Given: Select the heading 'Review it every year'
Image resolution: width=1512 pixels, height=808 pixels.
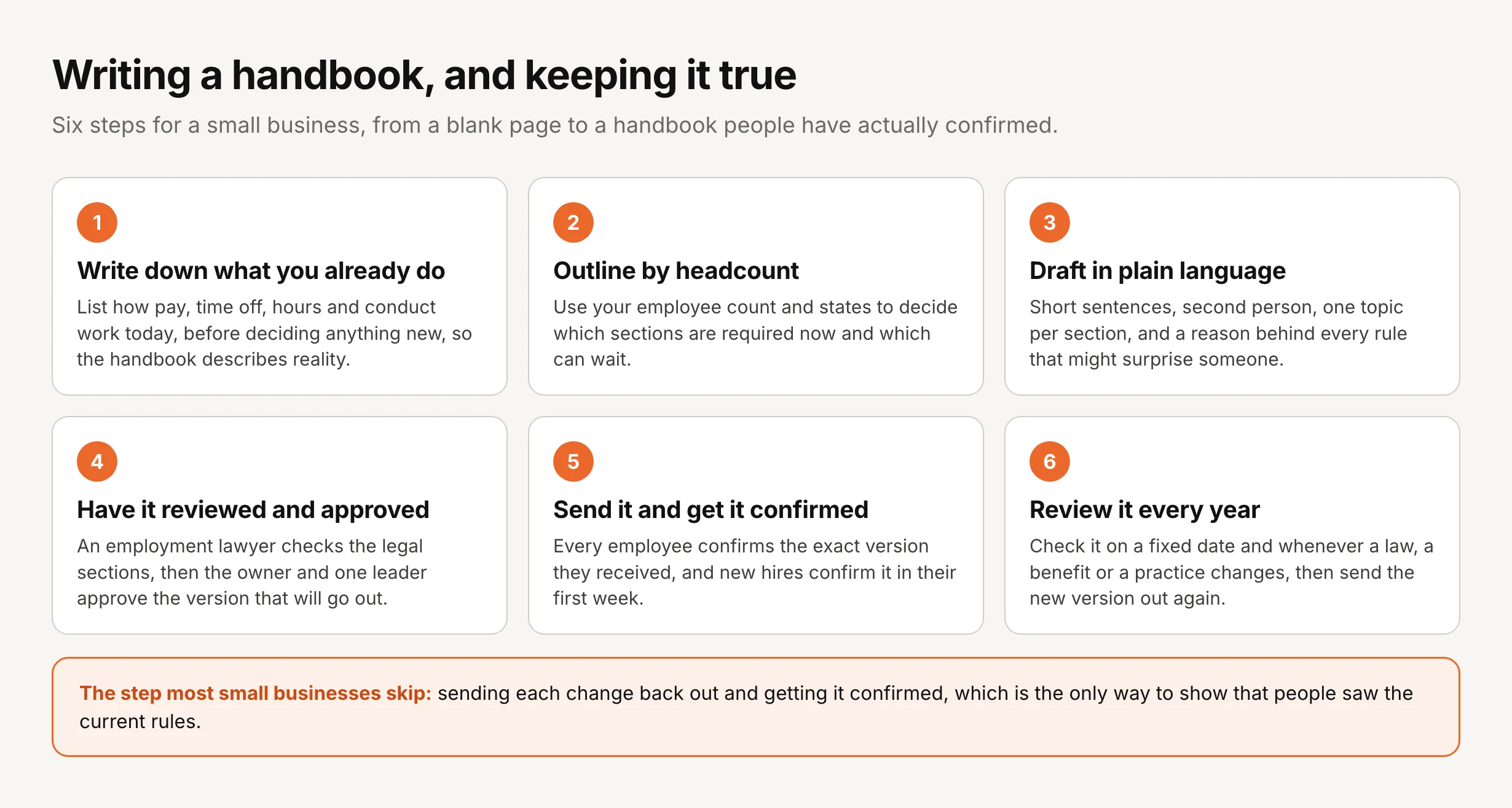Looking at the screenshot, I should (1144, 510).
